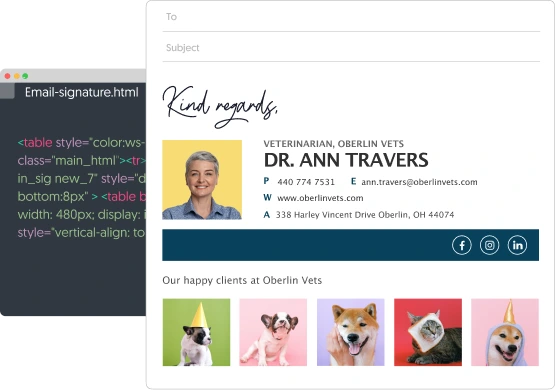Click code line style="vertical-align

tap(81, 233)
